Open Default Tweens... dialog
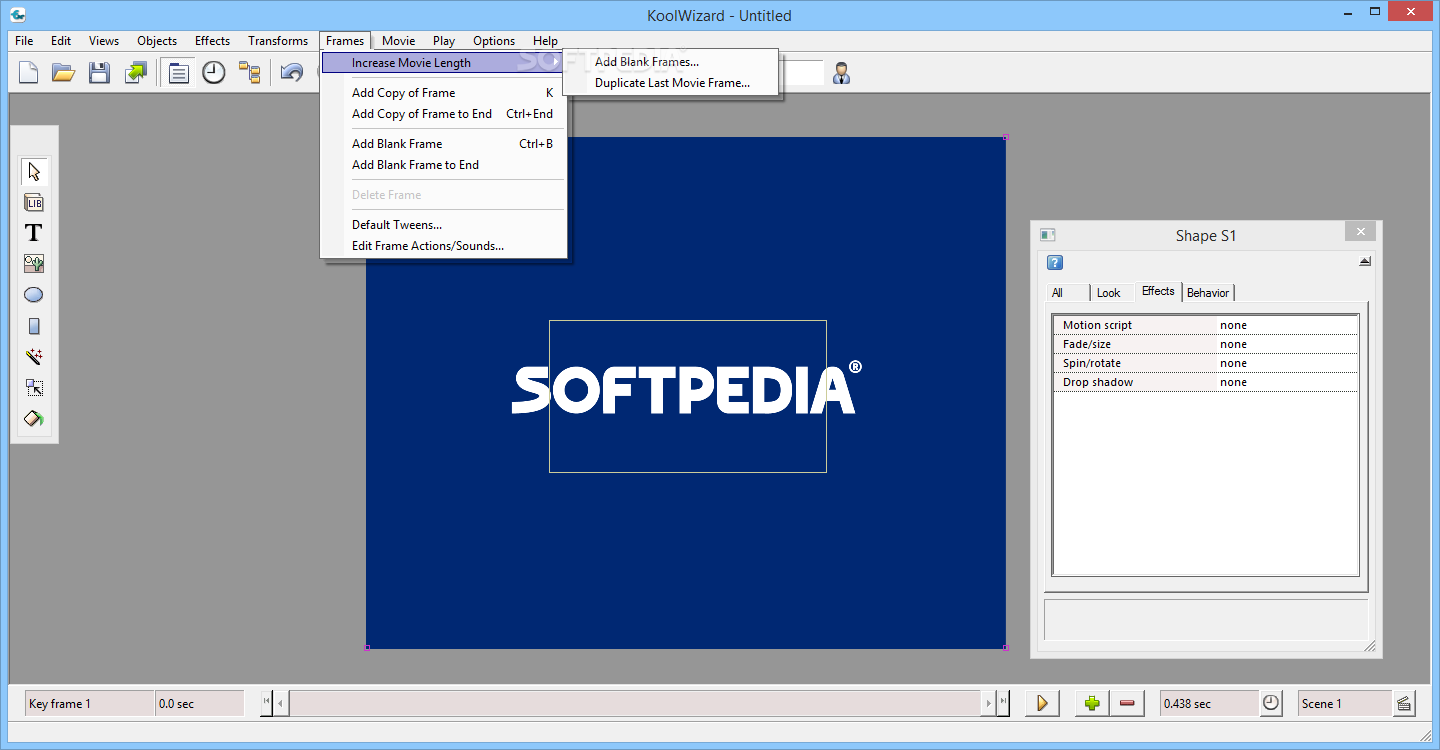Viewport: 1440px width, 750px height. [x=443, y=225]
